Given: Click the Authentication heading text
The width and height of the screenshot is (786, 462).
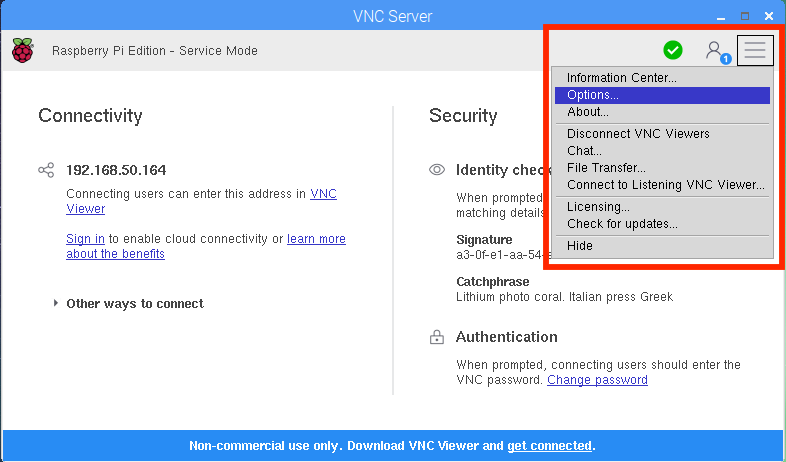Looking at the screenshot, I should click(506, 337).
